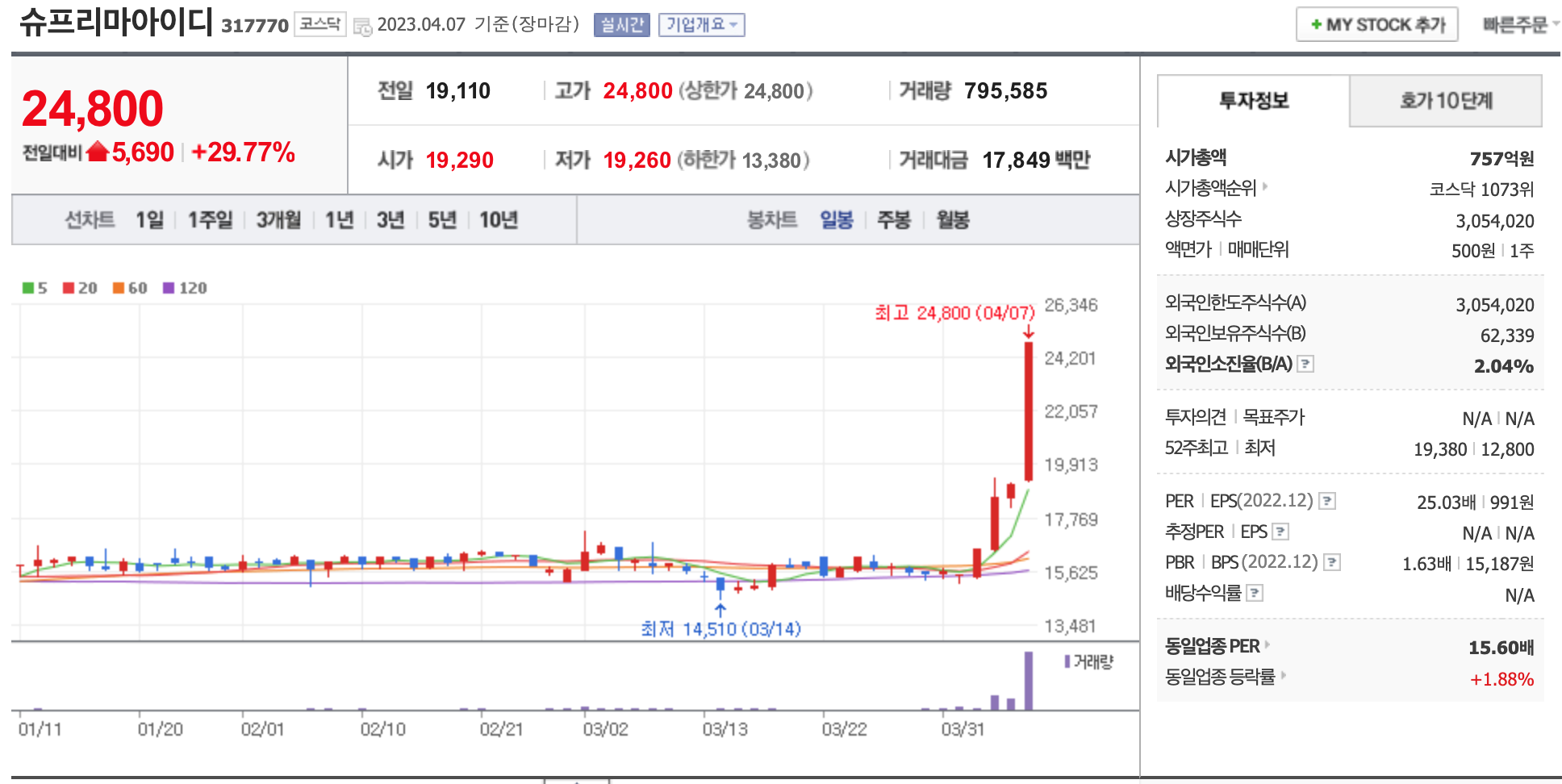The width and height of the screenshot is (1562, 784).
Task: Select the 1주일 line chart period
Action: pyautogui.click(x=210, y=219)
